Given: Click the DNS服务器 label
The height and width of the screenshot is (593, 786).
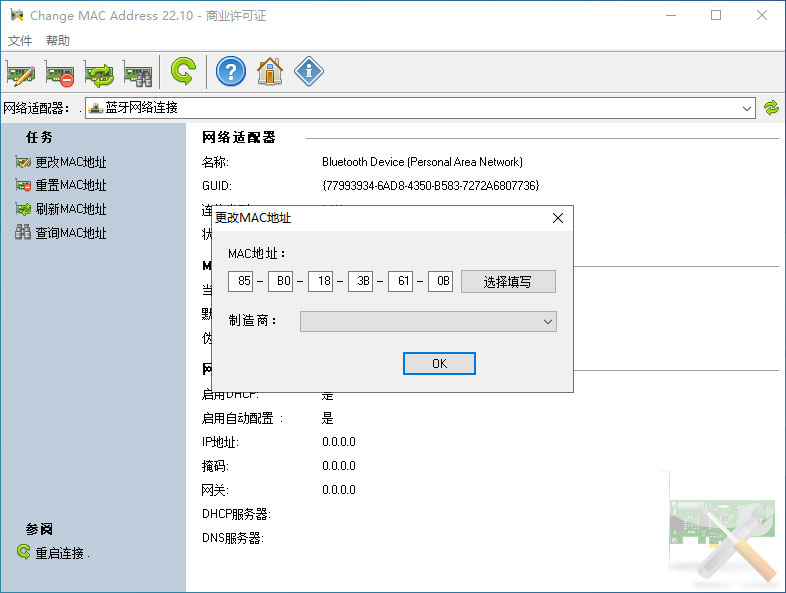Looking at the screenshot, I should (233, 538).
